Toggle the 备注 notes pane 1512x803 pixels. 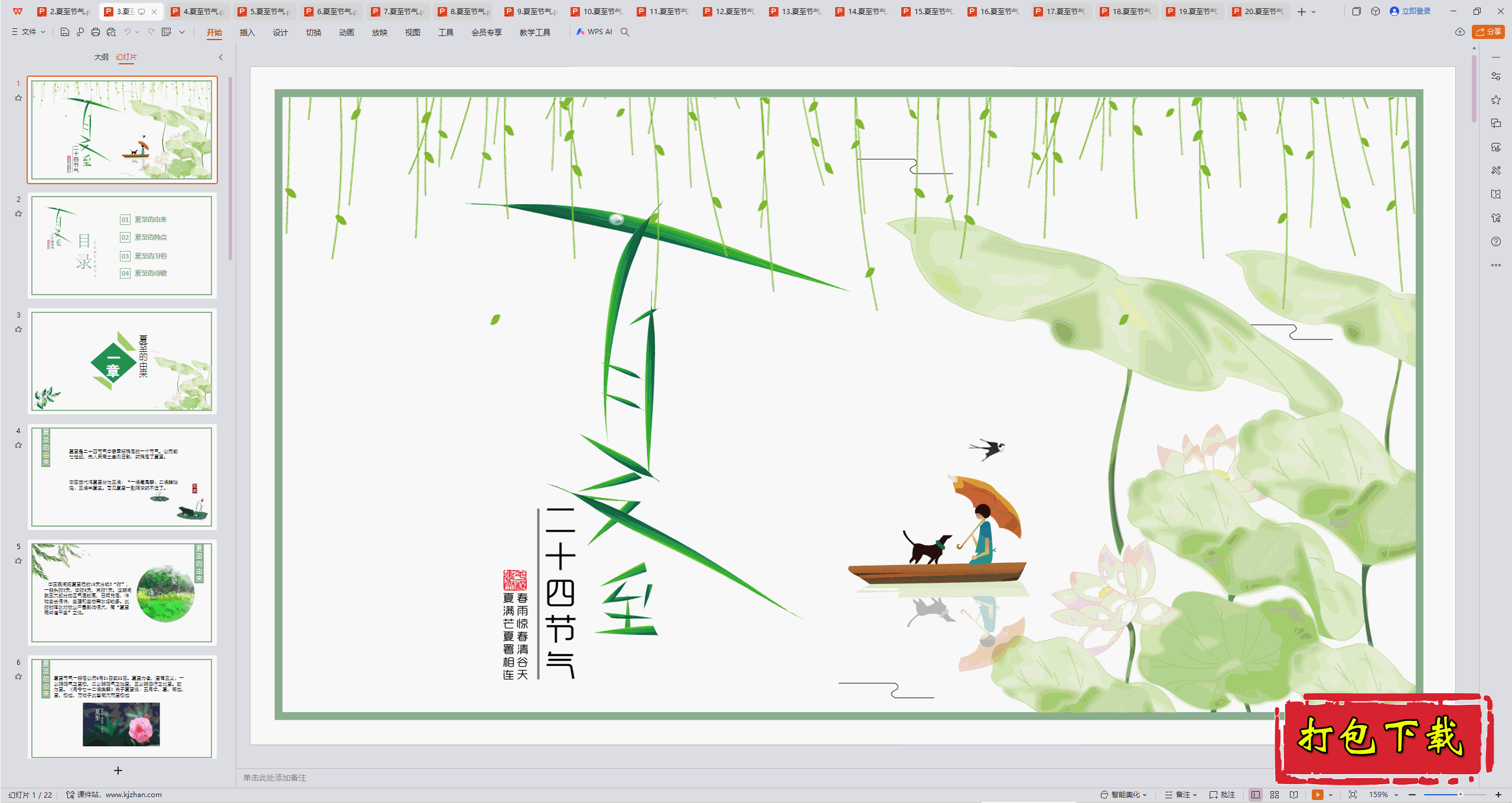(1180, 795)
